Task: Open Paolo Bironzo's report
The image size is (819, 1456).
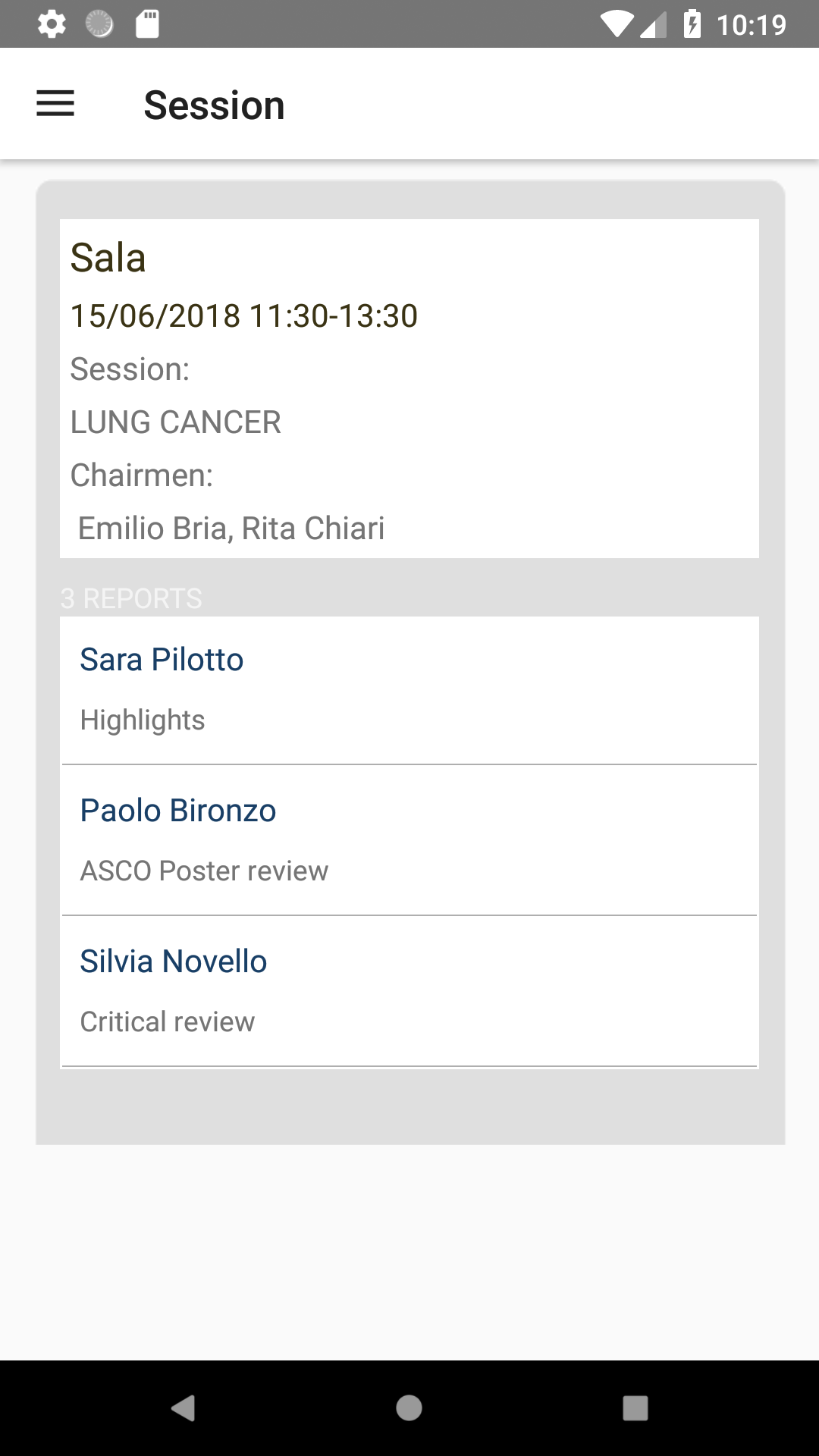Action: click(x=178, y=811)
